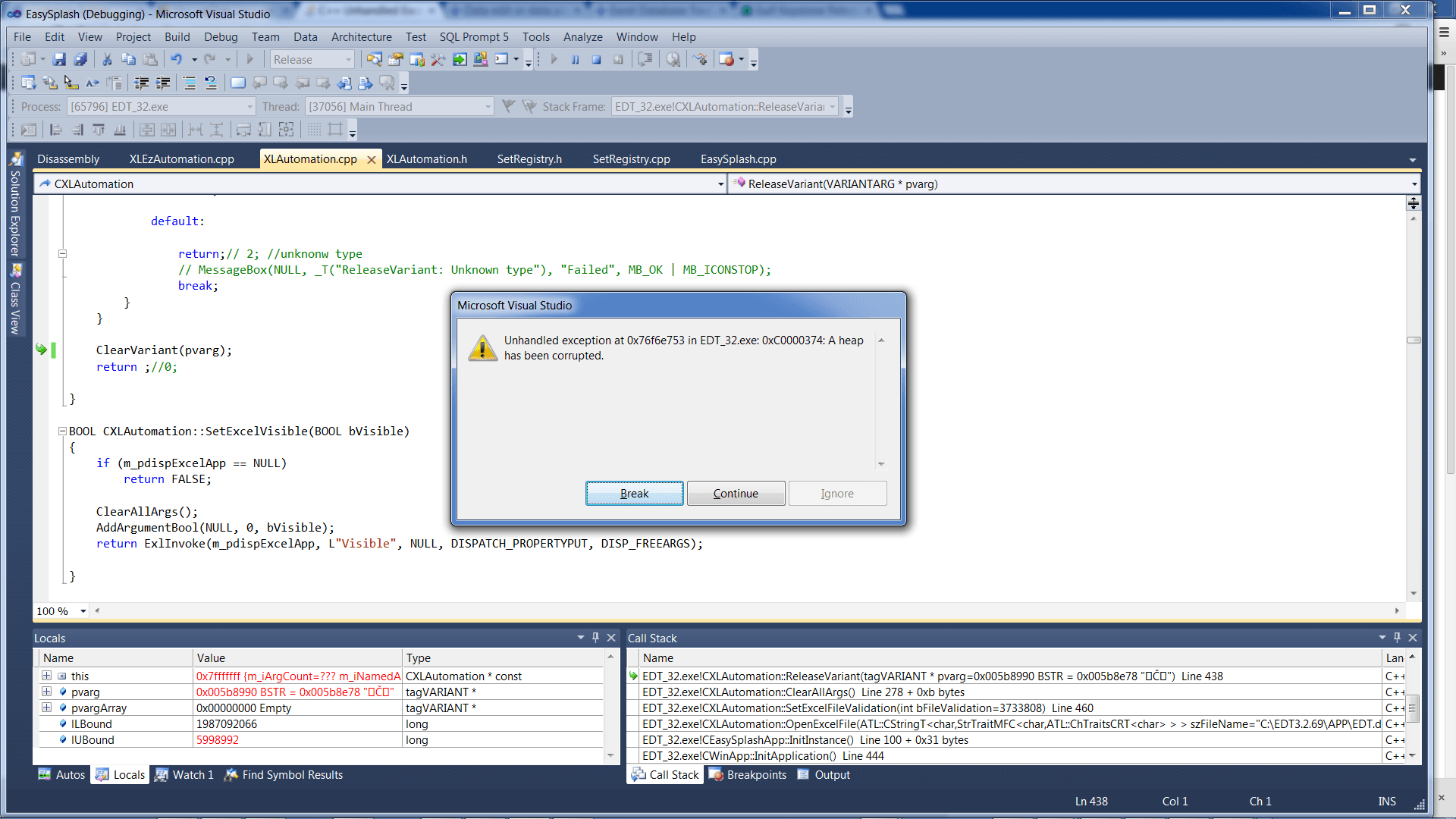This screenshot has height=819, width=1456.
Task: Click the code editor vertical scrollbar thumb
Action: point(1414,340)
